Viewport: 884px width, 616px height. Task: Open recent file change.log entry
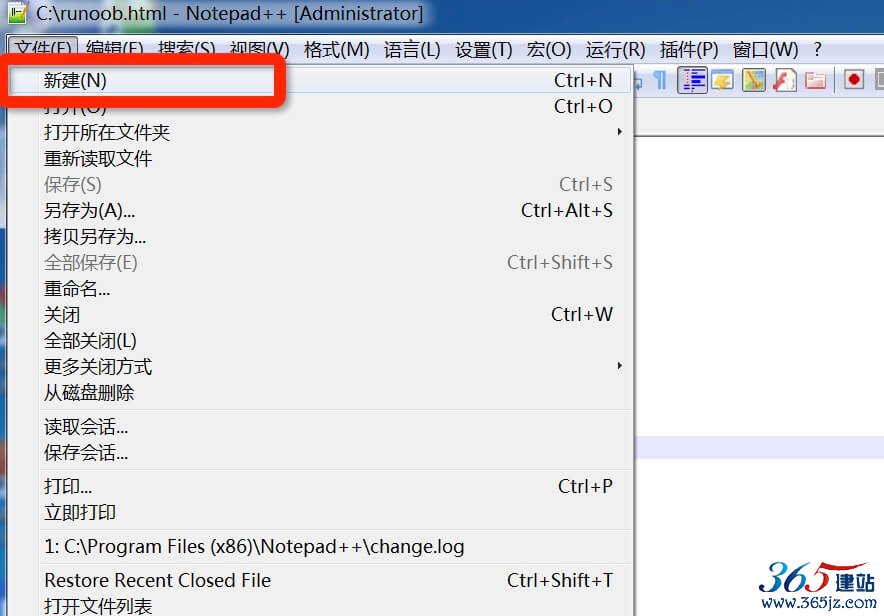(320, 547)
